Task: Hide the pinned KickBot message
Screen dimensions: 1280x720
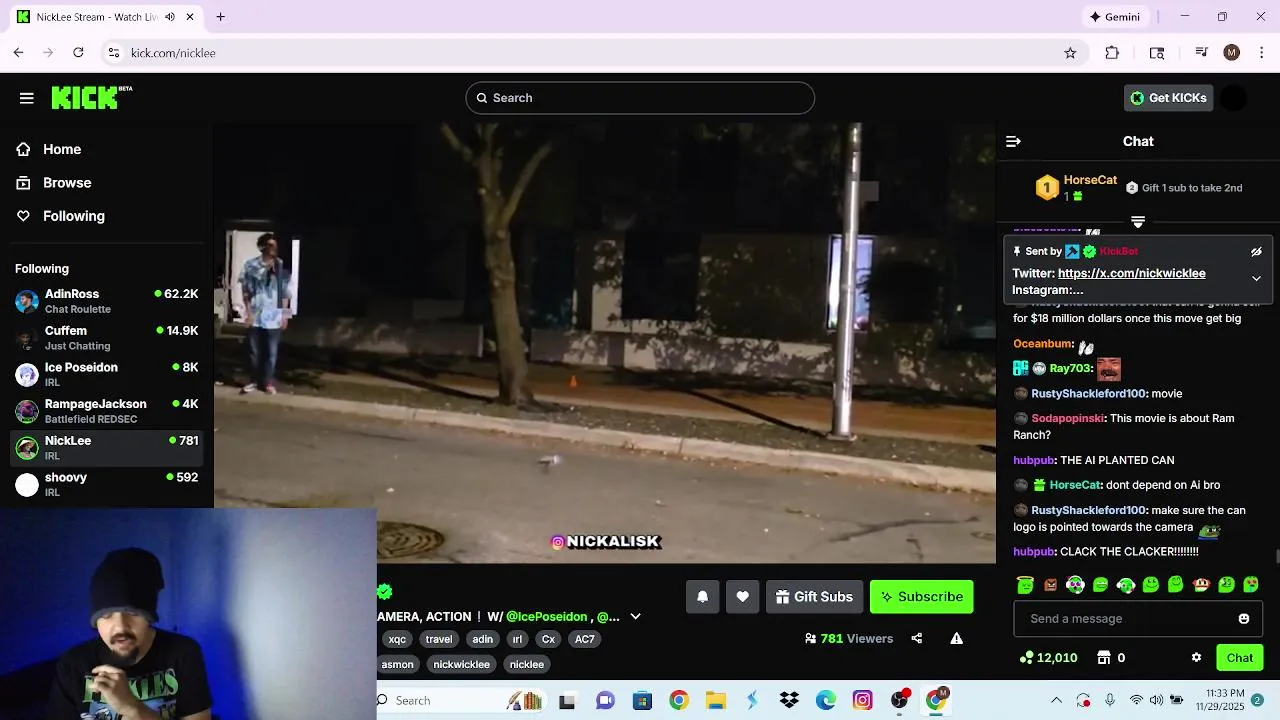Action: coord(1257,252)
